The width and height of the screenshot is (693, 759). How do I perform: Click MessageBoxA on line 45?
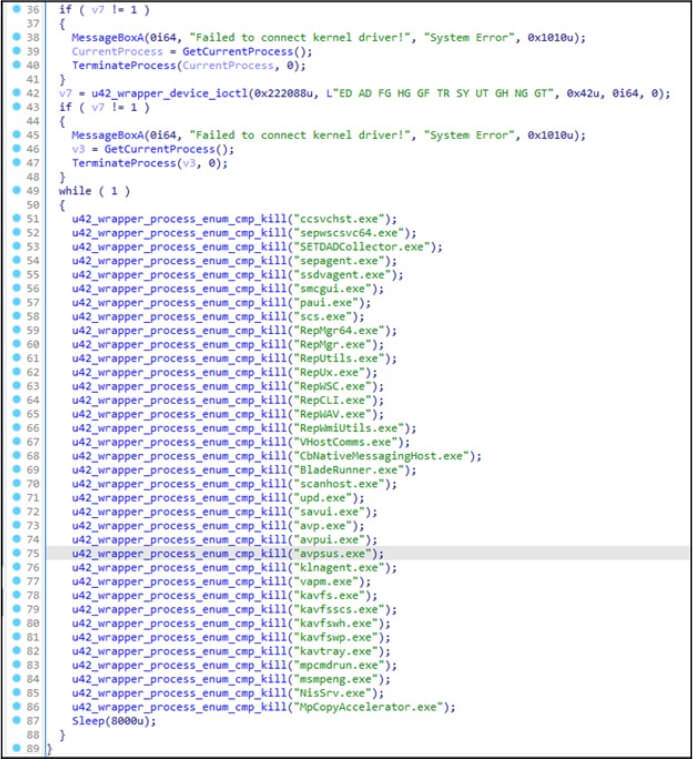[107, 135]
